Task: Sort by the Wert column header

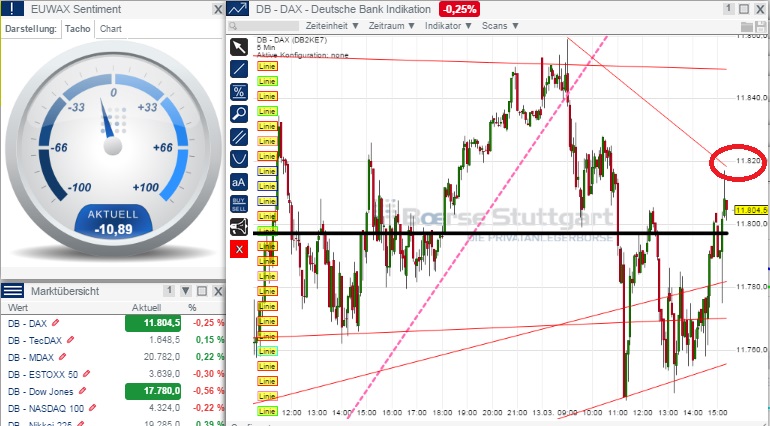Action: (18, 308)
